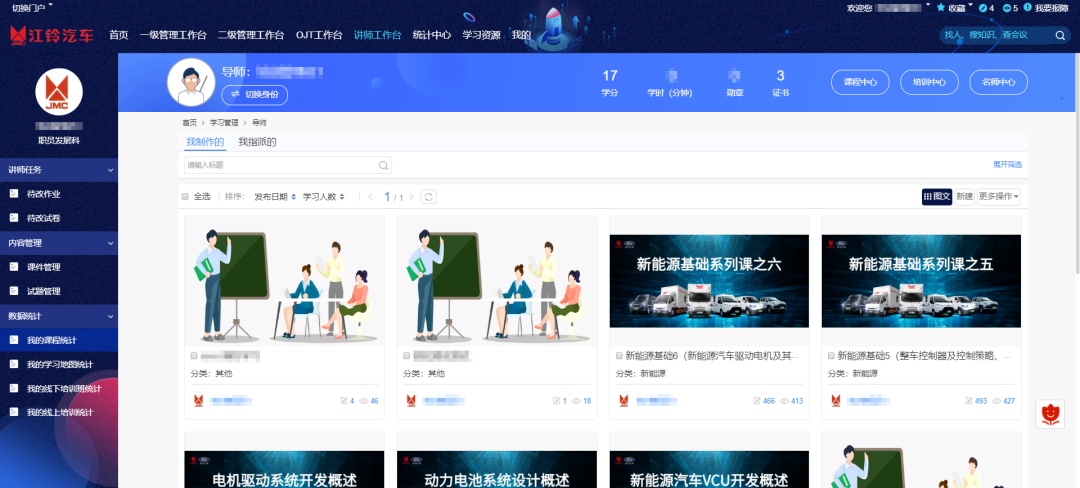Image resolution: width=1080 pixels, height=488 pixels.
Task: Open 培训中心 button in banner
Action: pos(929,82)
